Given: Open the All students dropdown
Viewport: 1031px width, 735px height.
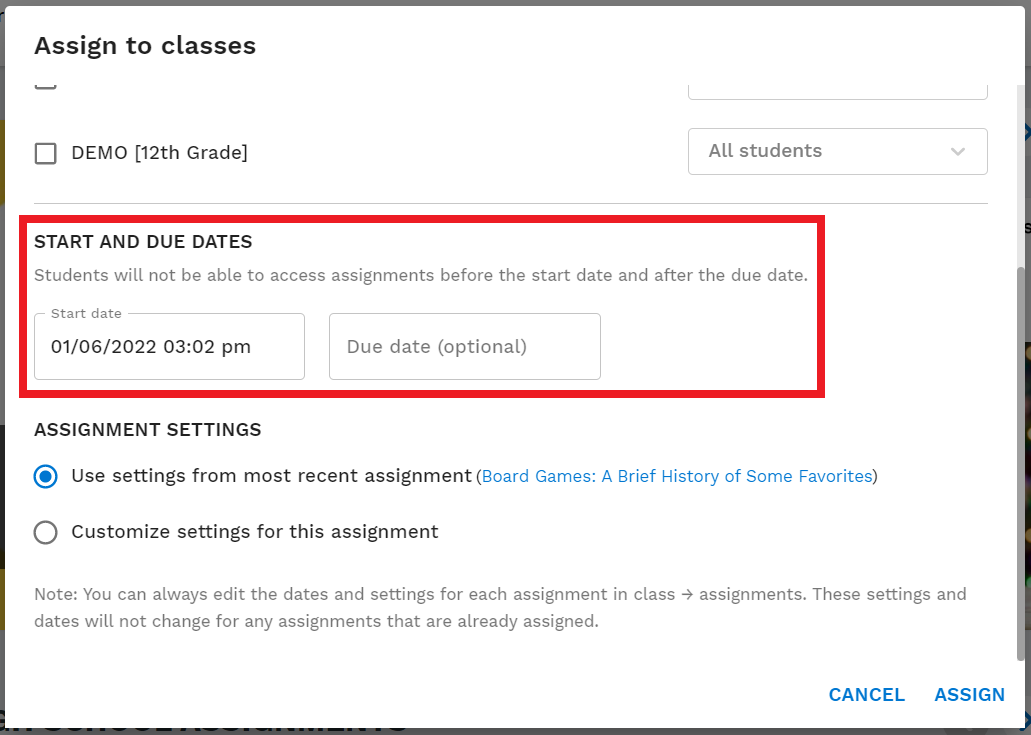Looking at the screenshot, I should [x=838, y=151].
